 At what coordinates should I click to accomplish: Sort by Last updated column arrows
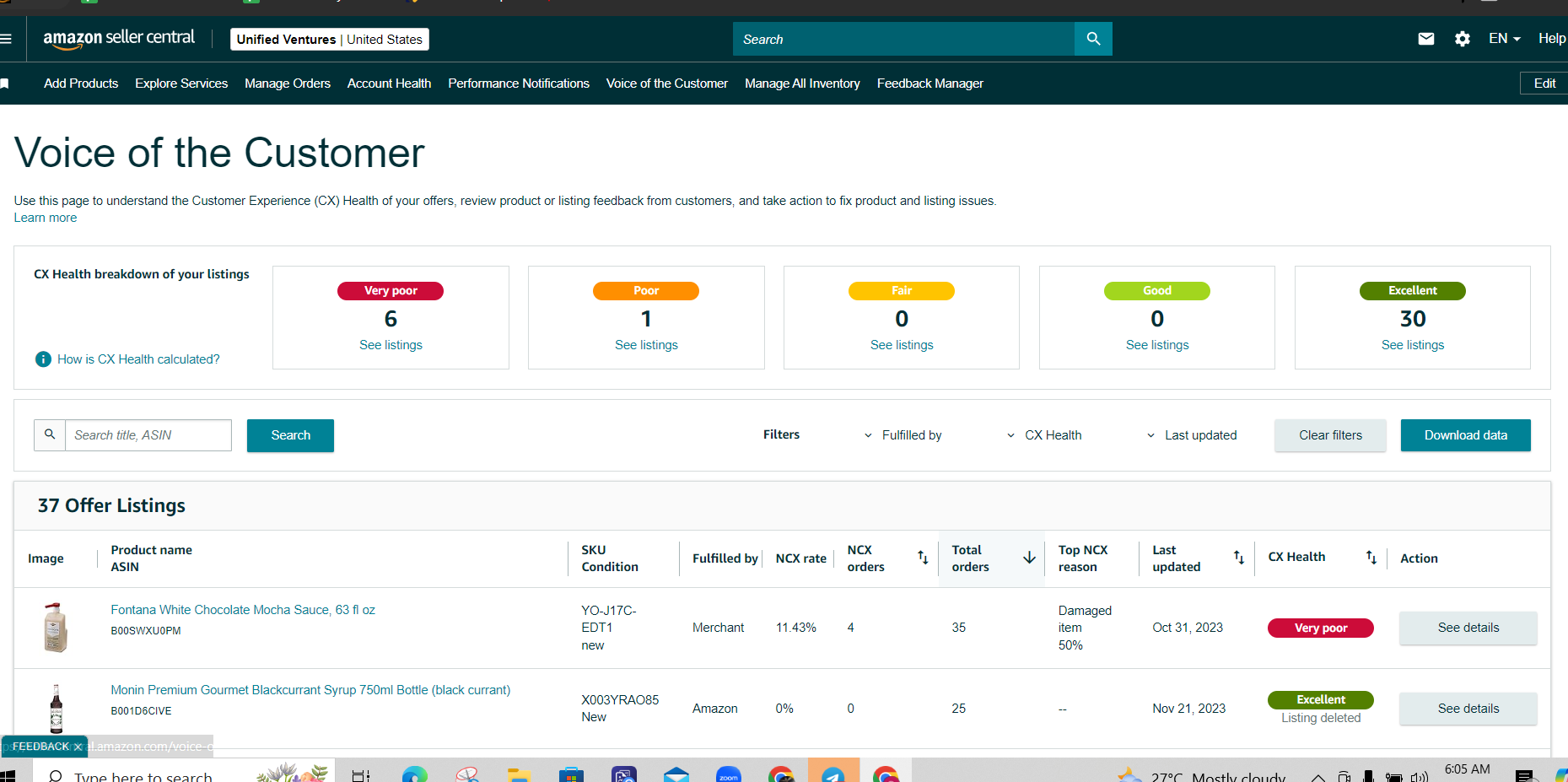tap(1239, 558)
